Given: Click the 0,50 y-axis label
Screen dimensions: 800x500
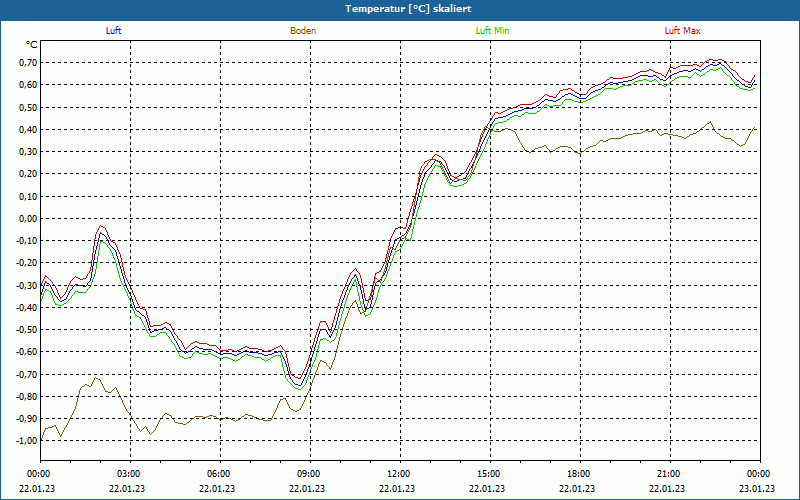Looking at the screenshot, I should click(x=29, y=107).
